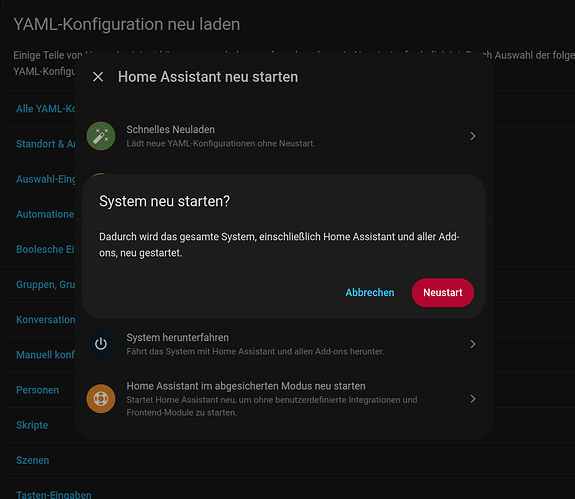Expand the abgesicherten Modus chevron arrow
The image size is (575, 499).
(473, 399)
